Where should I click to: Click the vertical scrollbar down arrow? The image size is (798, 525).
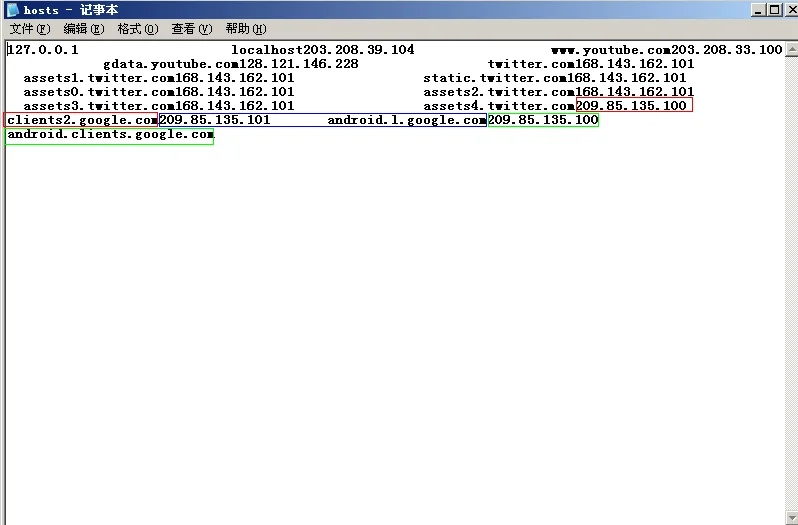coord(792,518)
